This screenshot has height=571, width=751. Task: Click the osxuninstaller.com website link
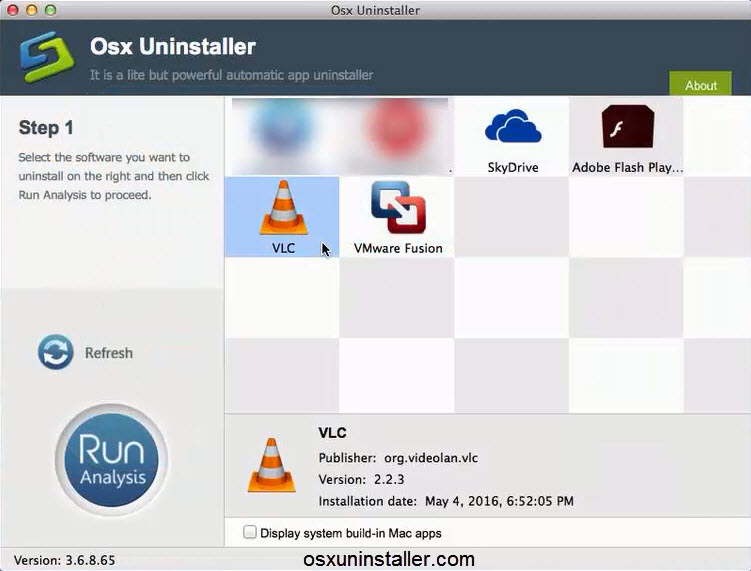pos(389,560)
